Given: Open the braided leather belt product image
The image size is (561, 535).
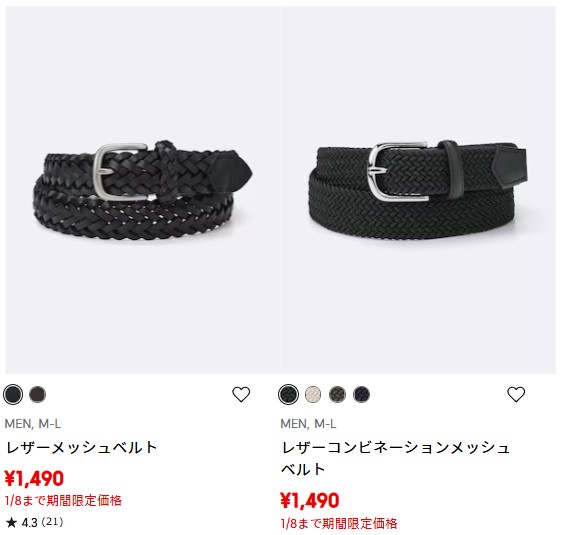Looking at the screenshot, I should tap(143, 190).
